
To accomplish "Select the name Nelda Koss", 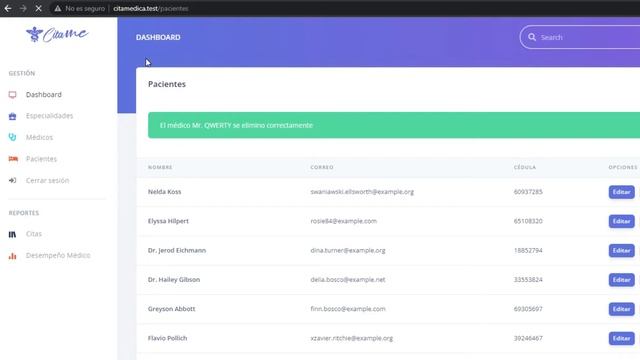I will click(x=164, y=192).
